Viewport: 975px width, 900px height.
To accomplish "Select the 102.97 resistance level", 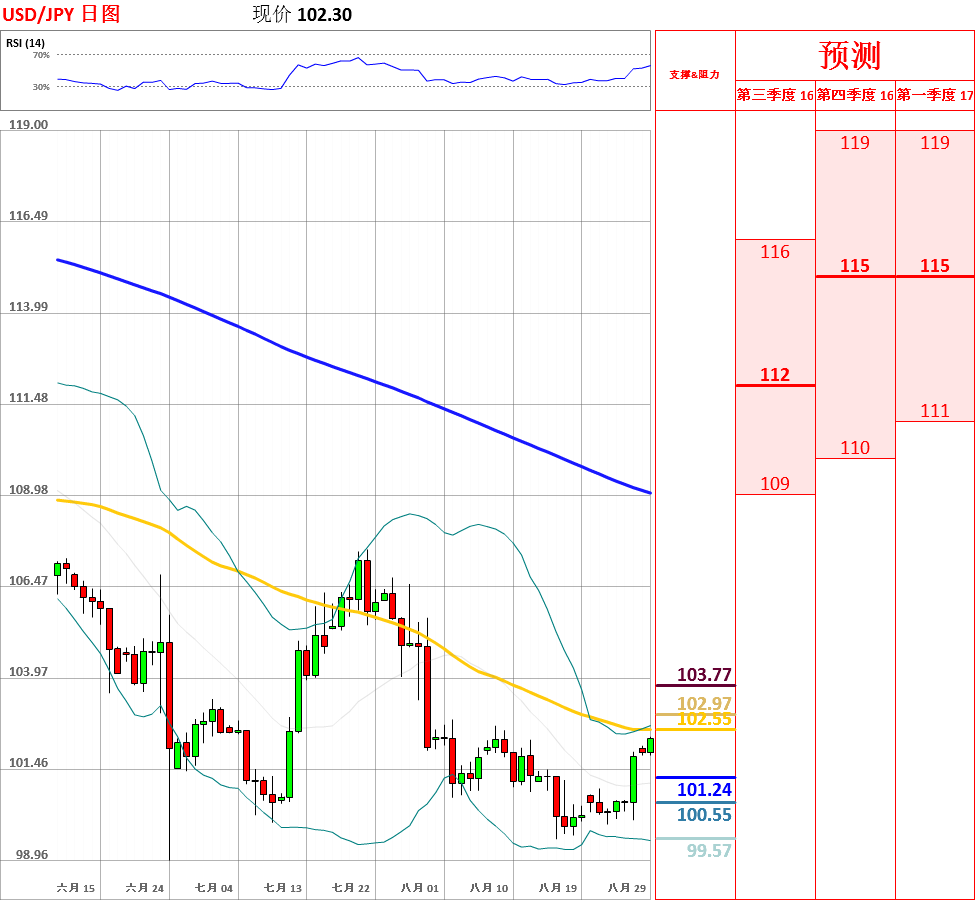I will click(x=704, y=703).
